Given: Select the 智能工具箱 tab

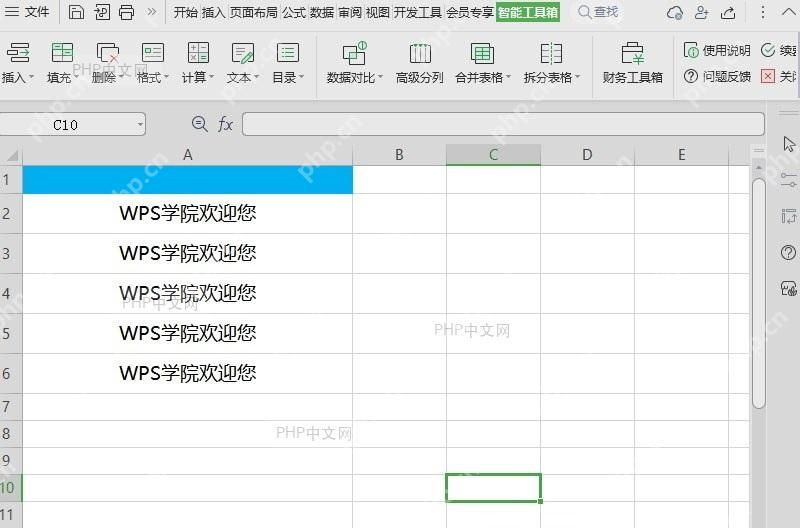Looking at the screenshot, I should click(528, 12).
